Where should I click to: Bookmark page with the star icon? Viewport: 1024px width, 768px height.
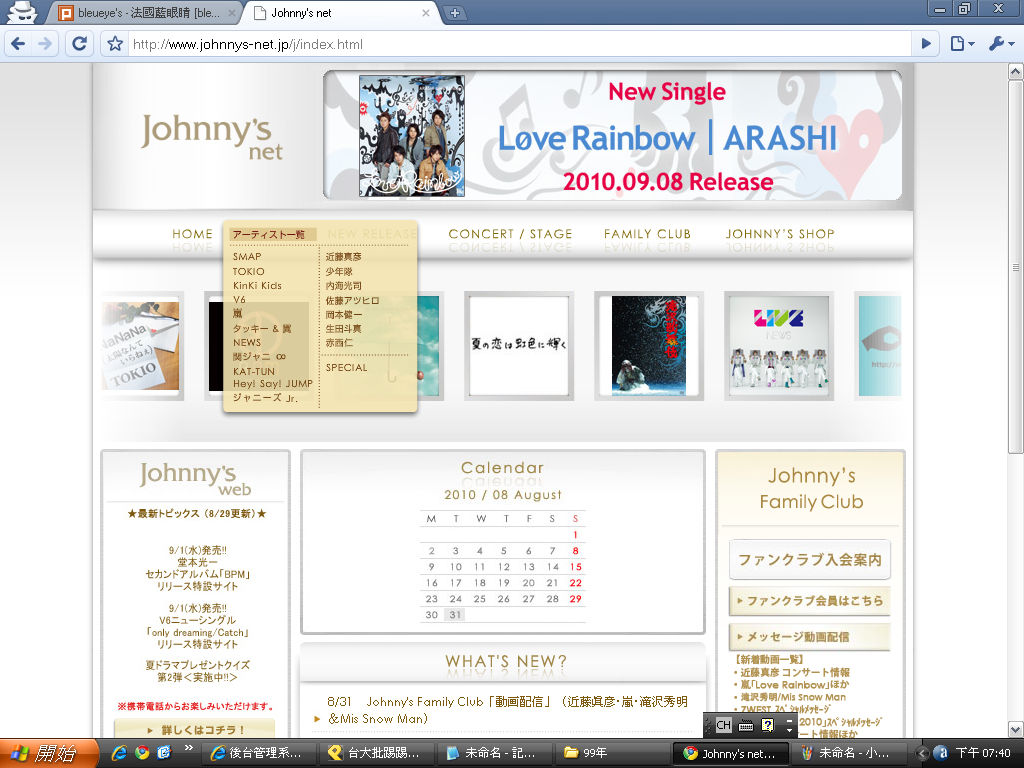(x=116, y=44)
